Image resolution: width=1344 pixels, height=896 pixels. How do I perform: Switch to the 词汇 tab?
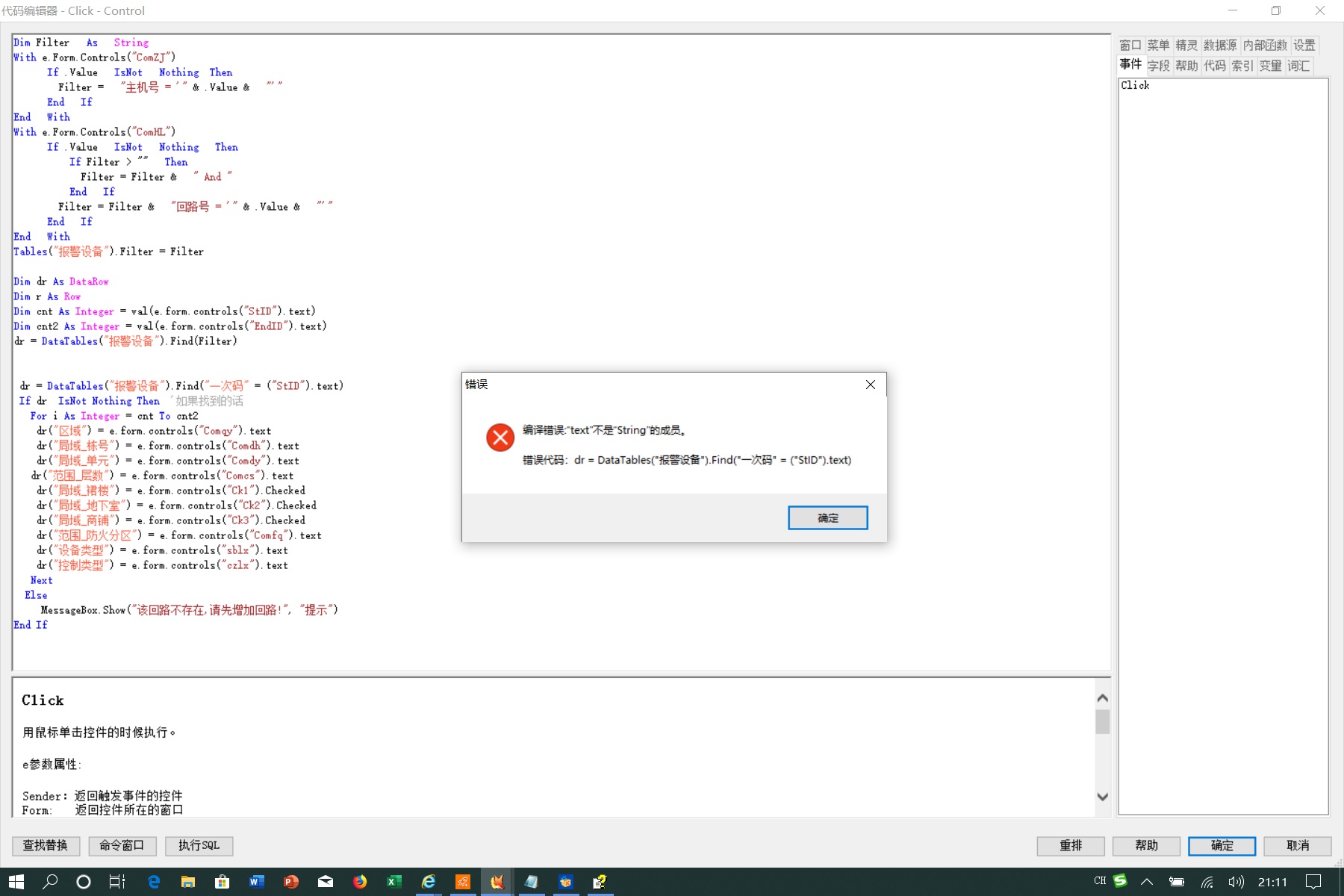pyautogui.click(x=1298, y=66)
